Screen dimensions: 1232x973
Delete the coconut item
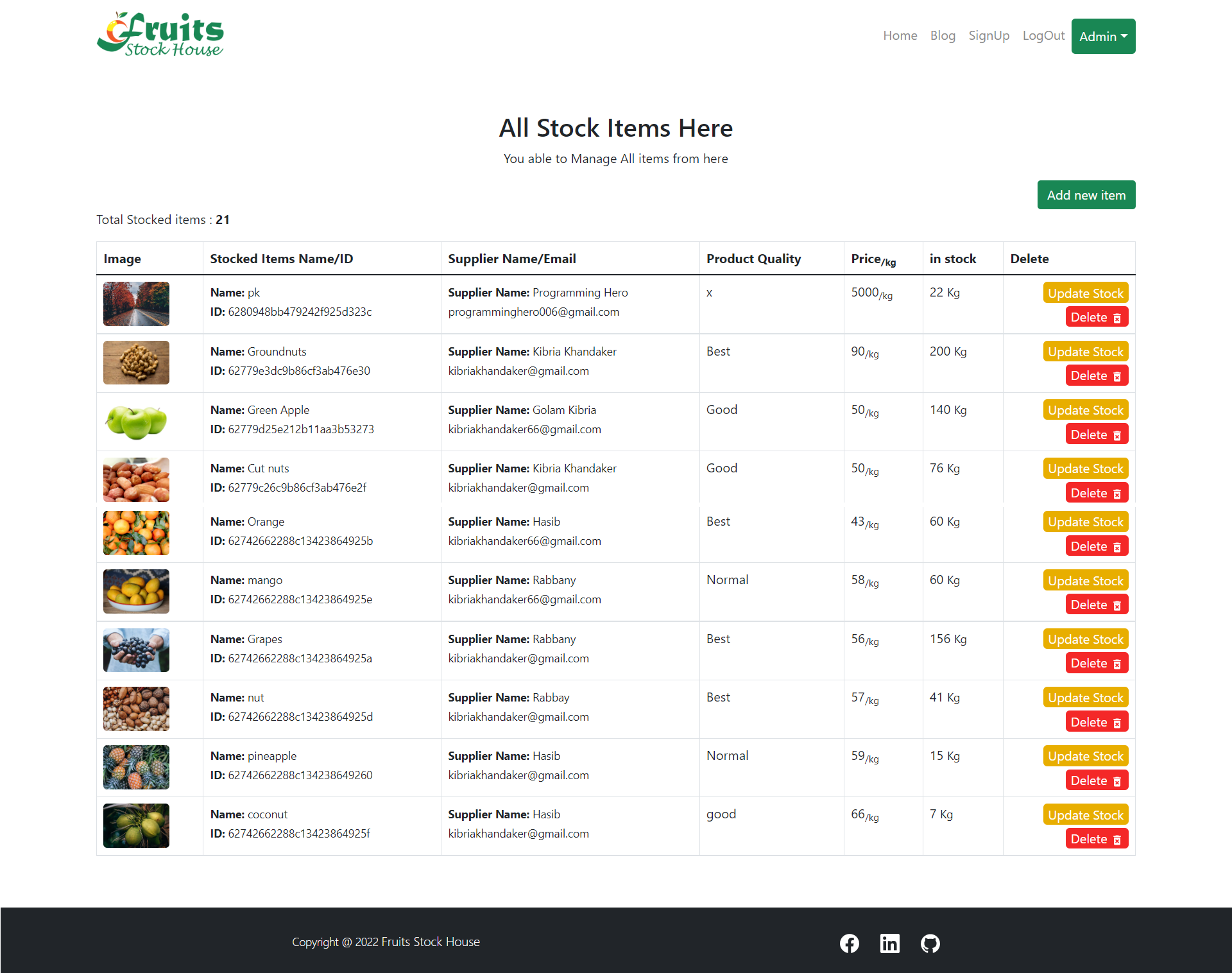tap(1097, 839)
